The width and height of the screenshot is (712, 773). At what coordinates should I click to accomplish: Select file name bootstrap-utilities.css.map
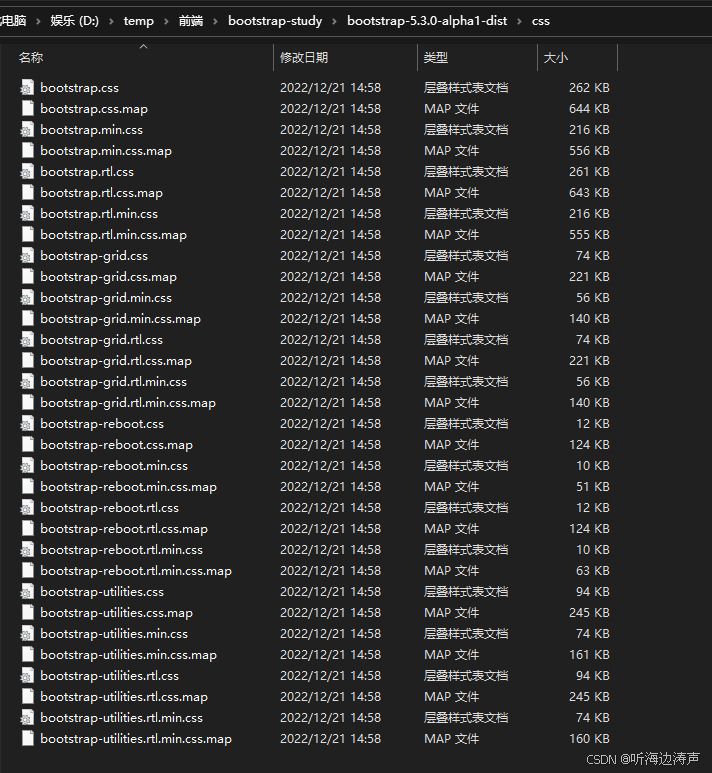(x=117, y=613)
